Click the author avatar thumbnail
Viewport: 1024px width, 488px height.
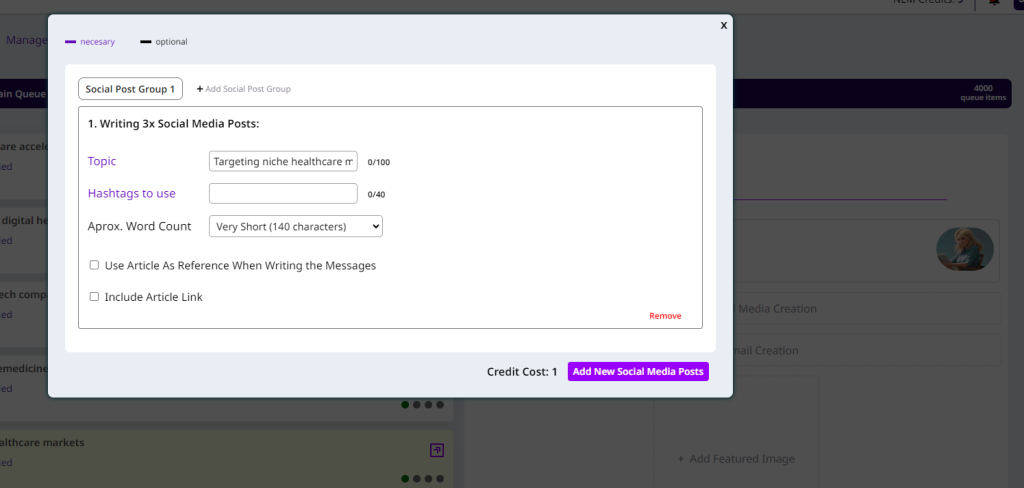[964, 250]
